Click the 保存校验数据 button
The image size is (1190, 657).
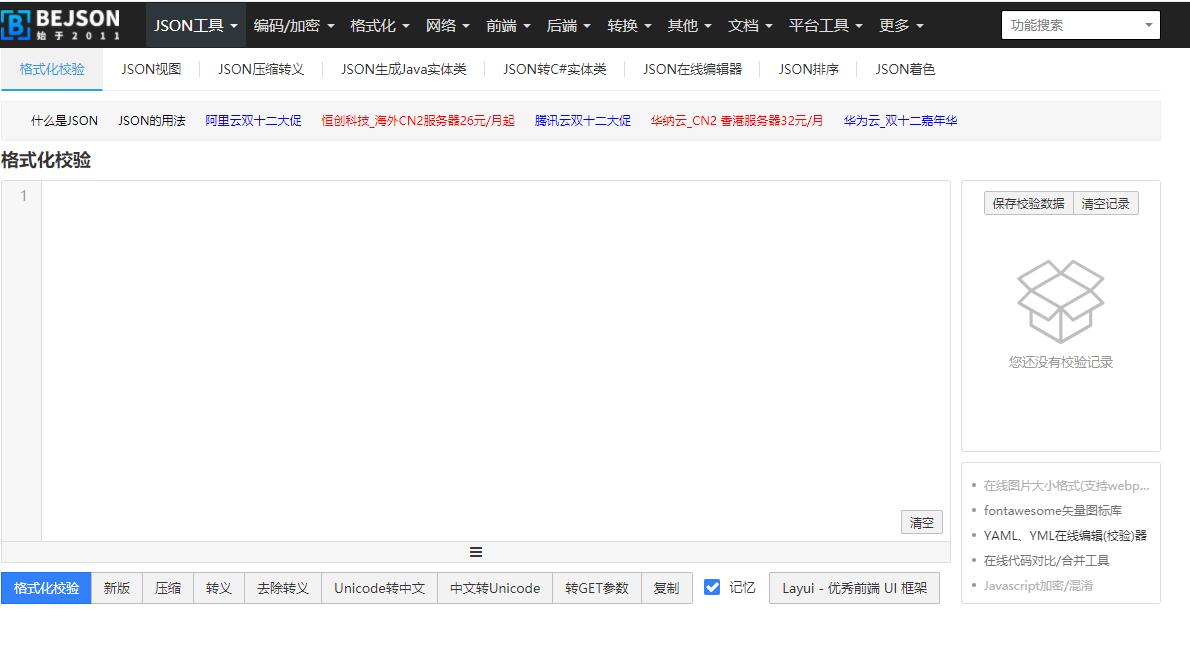1028,203
